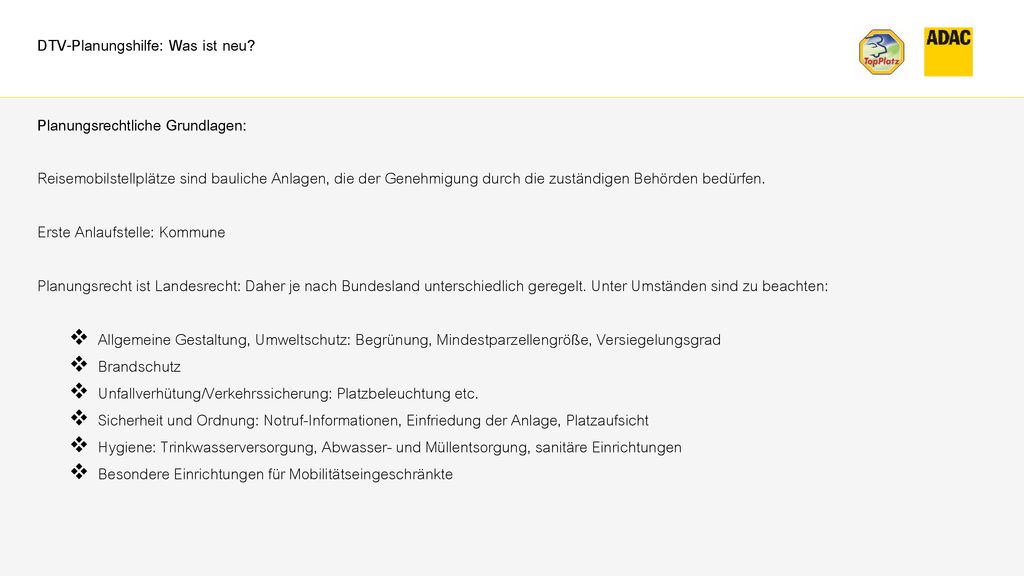Click the TopPlatz logo badge

(x=881, y=52)
